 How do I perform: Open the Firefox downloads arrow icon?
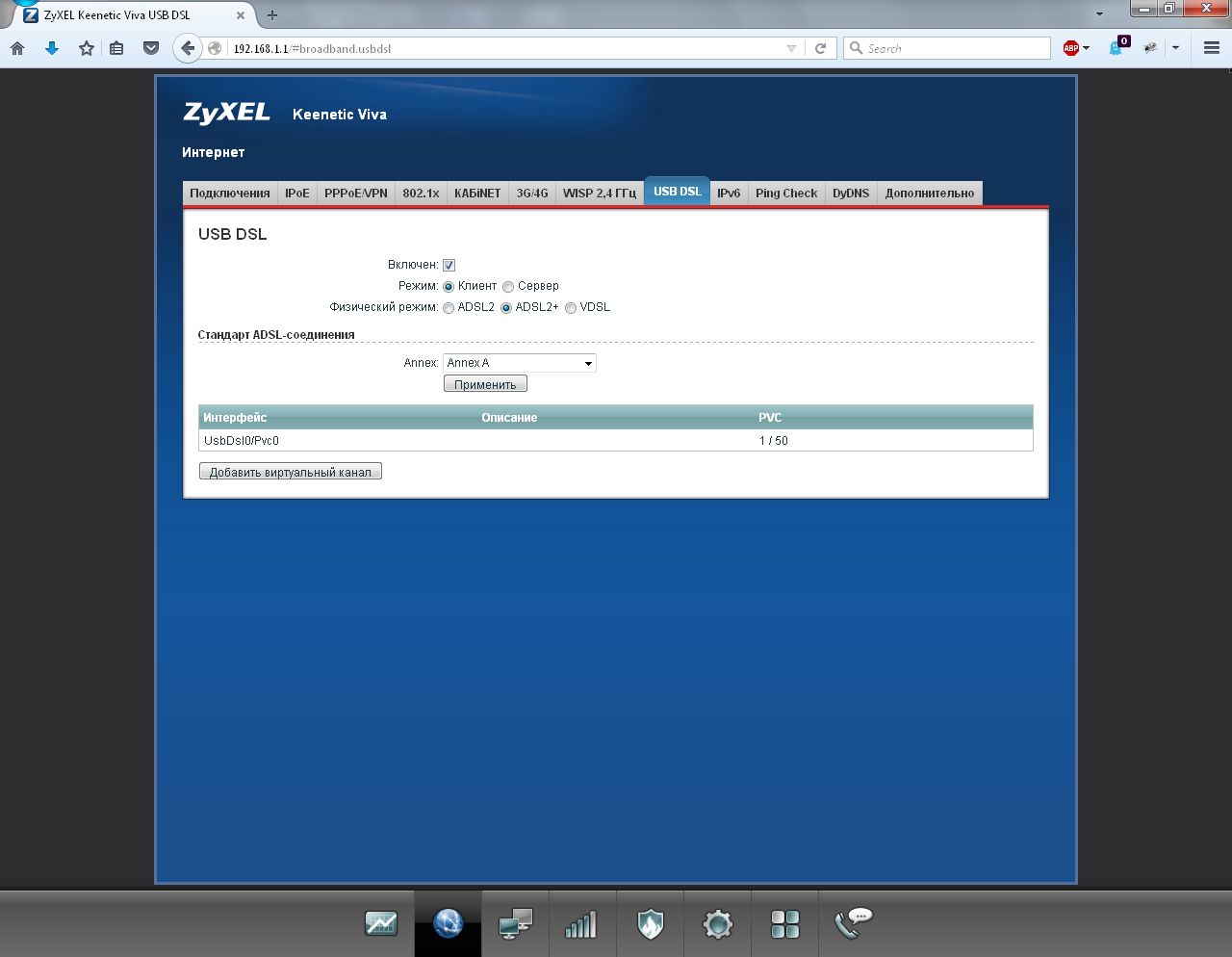pos(52,48)
